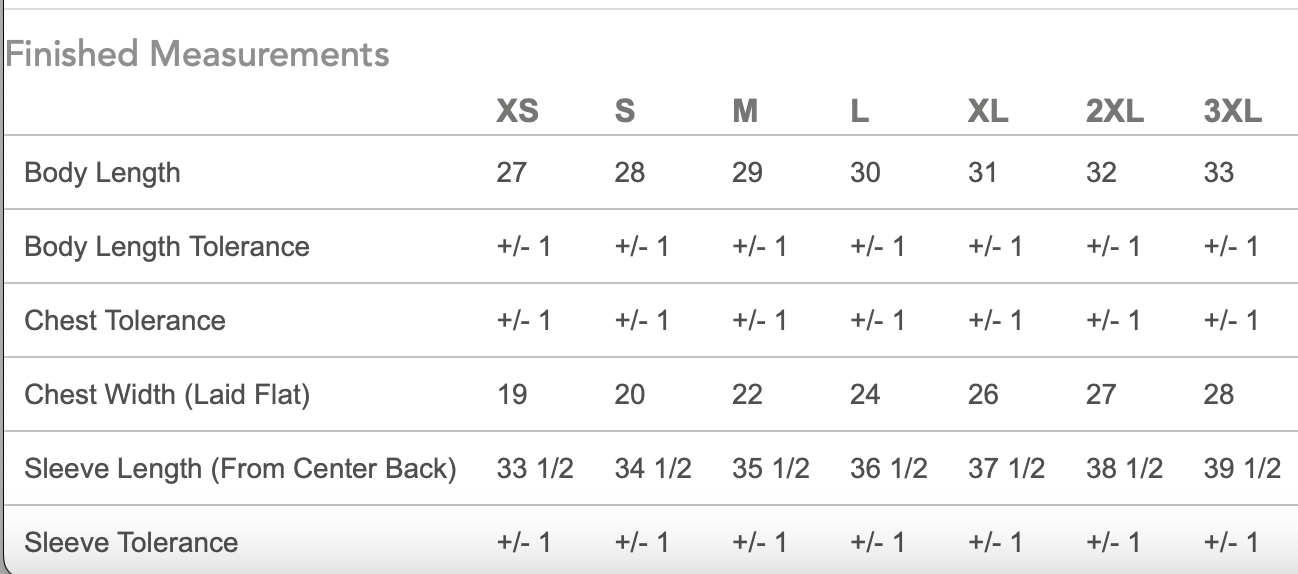Select Chest Width value 26 for XL
This screenshot has width=1298, height=574.
point(983,395)
